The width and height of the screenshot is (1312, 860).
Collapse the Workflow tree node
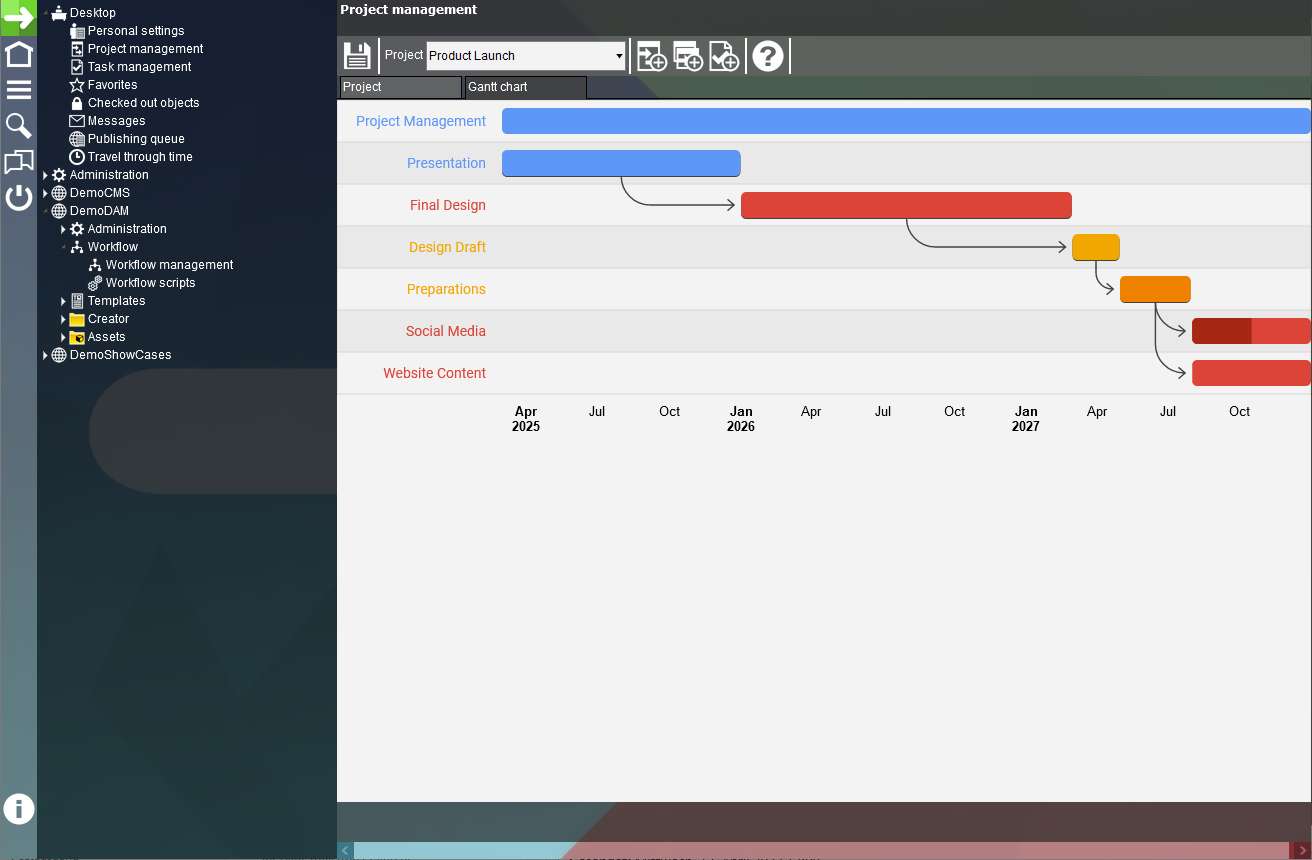[62, 247]
